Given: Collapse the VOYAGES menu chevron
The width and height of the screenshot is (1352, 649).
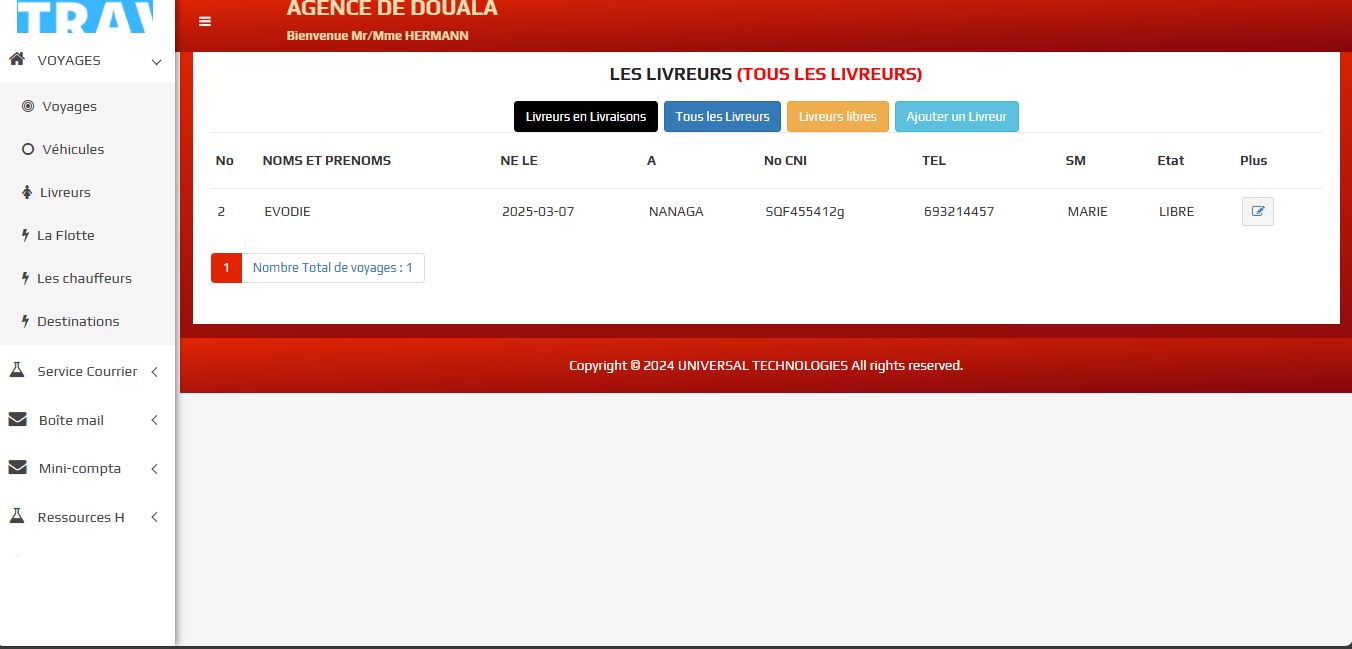Looking at the screenshot, I should click(x=156, y=61).
